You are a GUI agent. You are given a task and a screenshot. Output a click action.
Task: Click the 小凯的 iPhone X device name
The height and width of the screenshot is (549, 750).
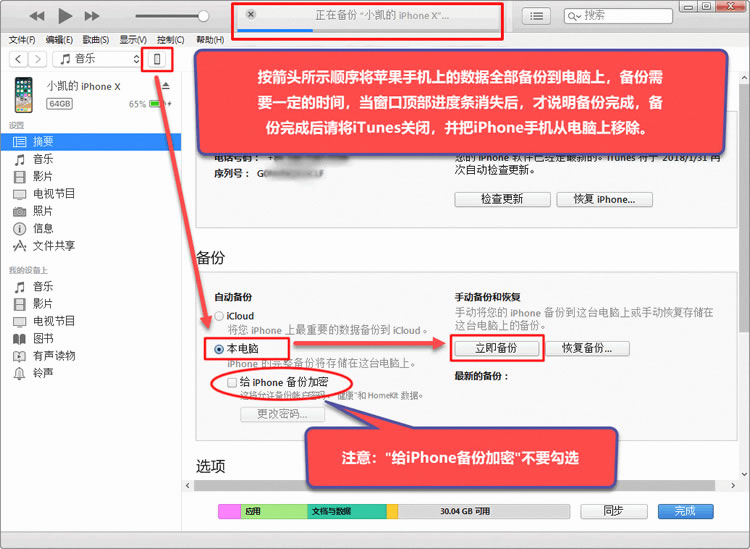pos(83,87)
